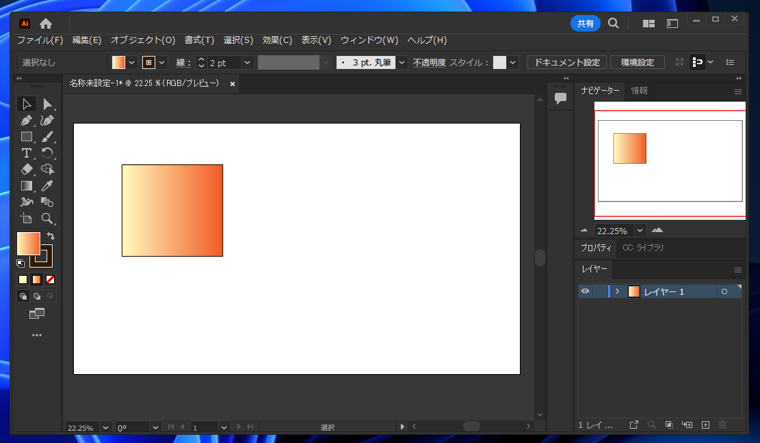760x443 pixels.
Task: Open 効果(C) menu
Action: pyautogui.click(x=277, y=40)
